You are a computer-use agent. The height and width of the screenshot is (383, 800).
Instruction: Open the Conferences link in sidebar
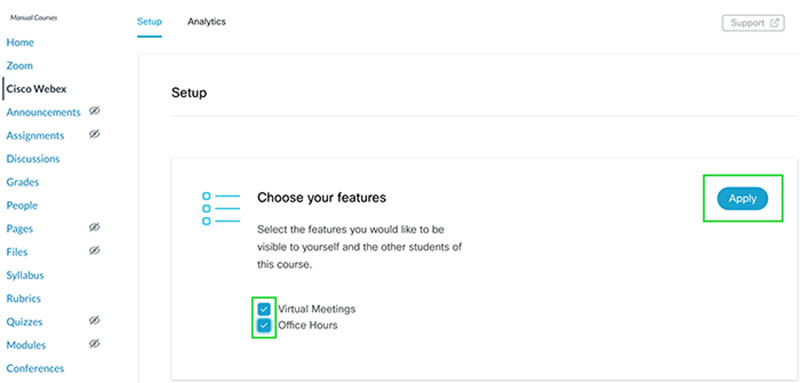[x=35, y=368]
